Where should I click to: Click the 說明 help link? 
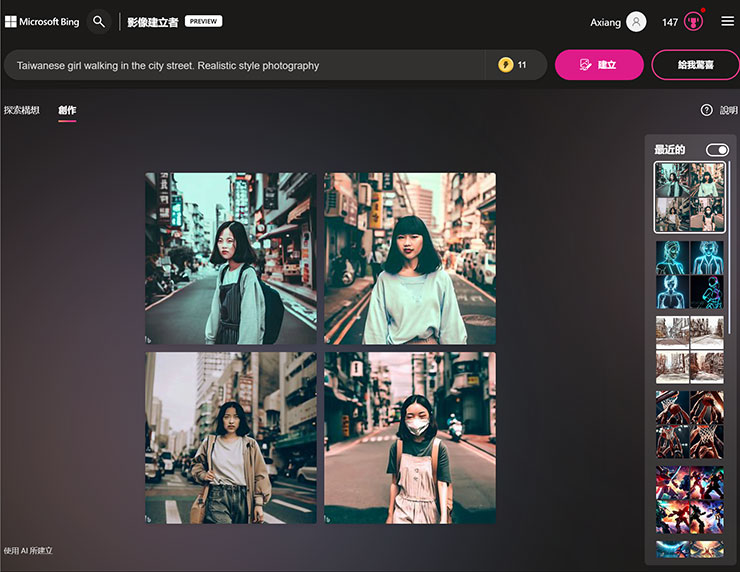pyautogui.click(x=728, y=110)
